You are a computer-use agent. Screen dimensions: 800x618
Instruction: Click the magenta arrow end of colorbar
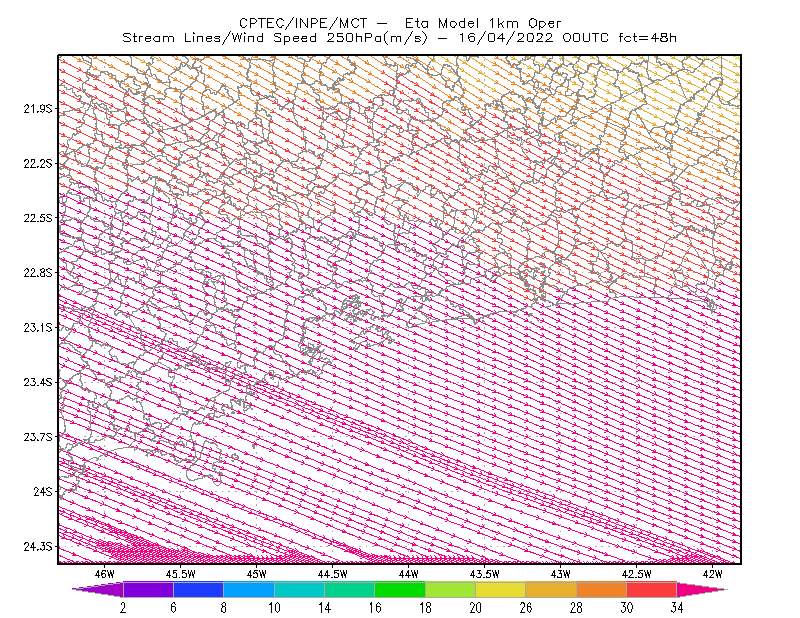[x=702, y=589]
